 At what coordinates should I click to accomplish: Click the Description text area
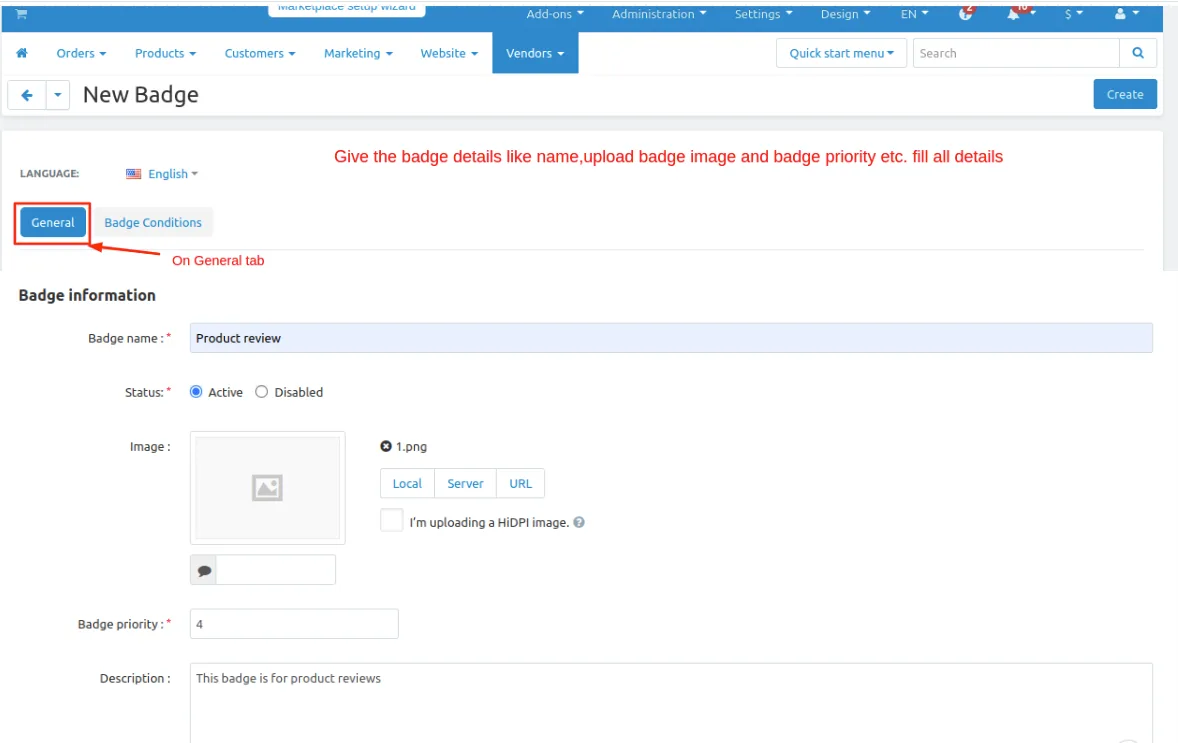pos(671,702)
